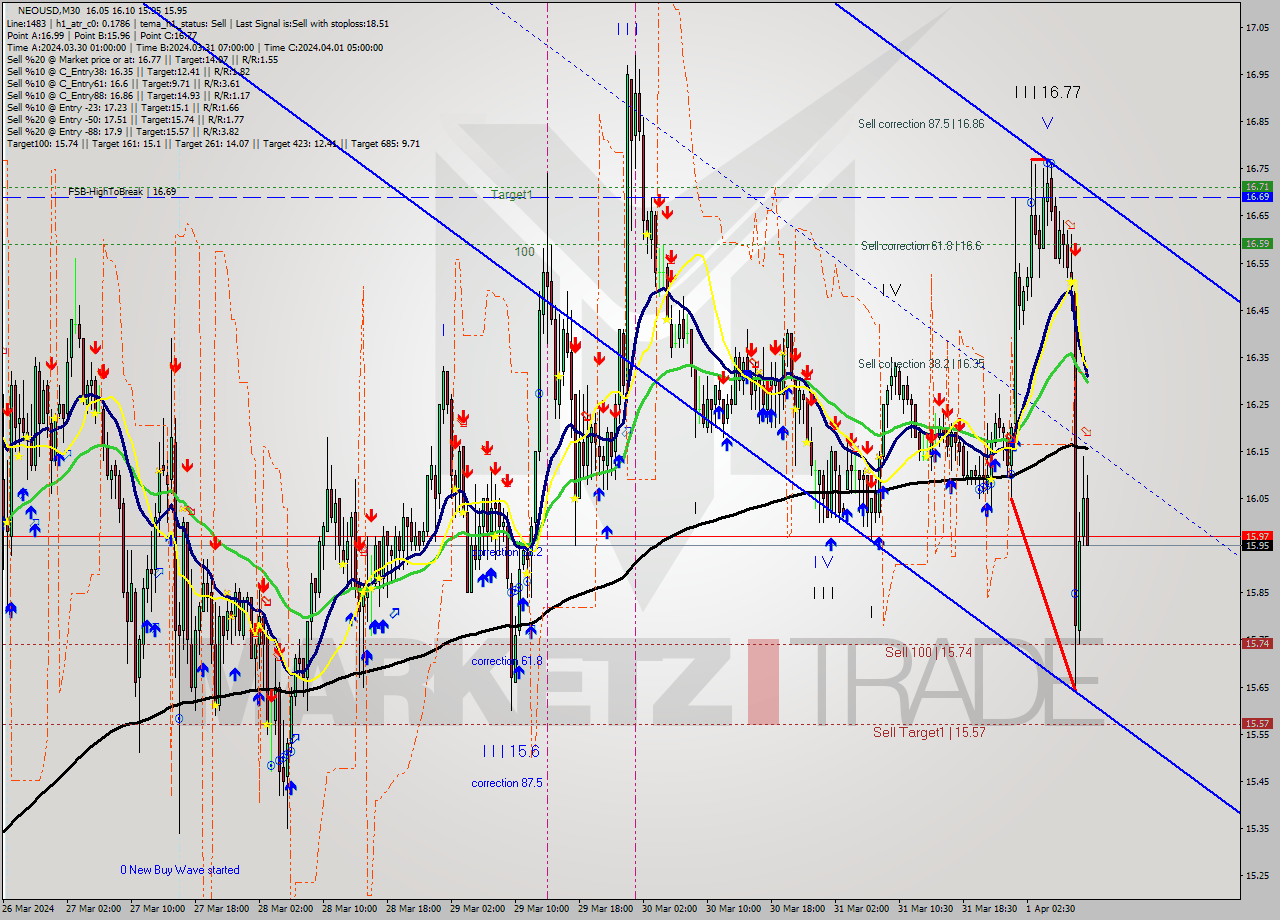Click the black 16.69 price tag
The image size is (1280, 920).
pos(1257,197)
